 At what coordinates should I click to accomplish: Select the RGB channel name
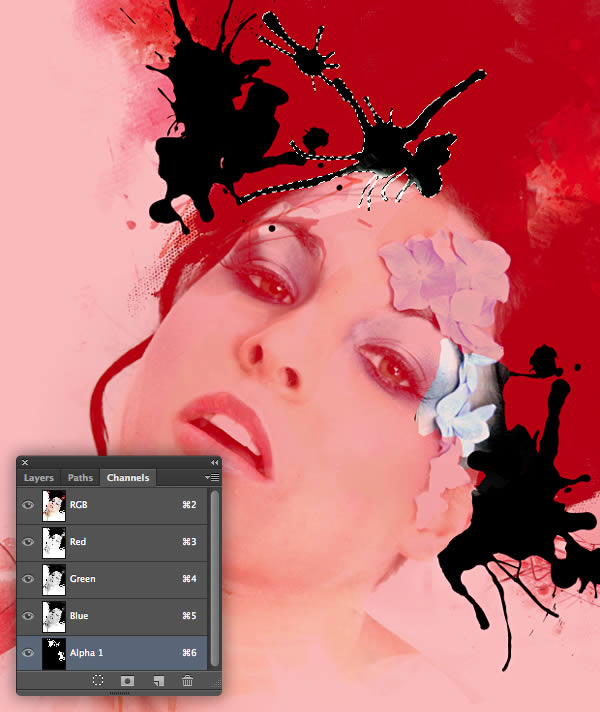[79, 505]
